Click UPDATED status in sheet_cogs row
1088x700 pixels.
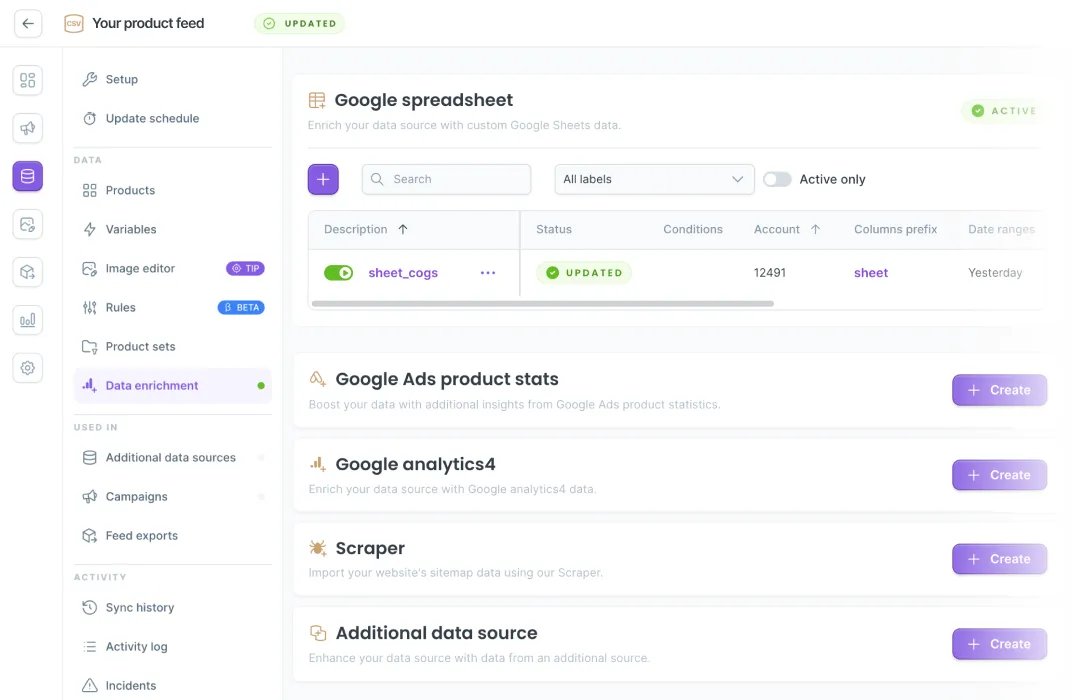click(x=584, y=273)
